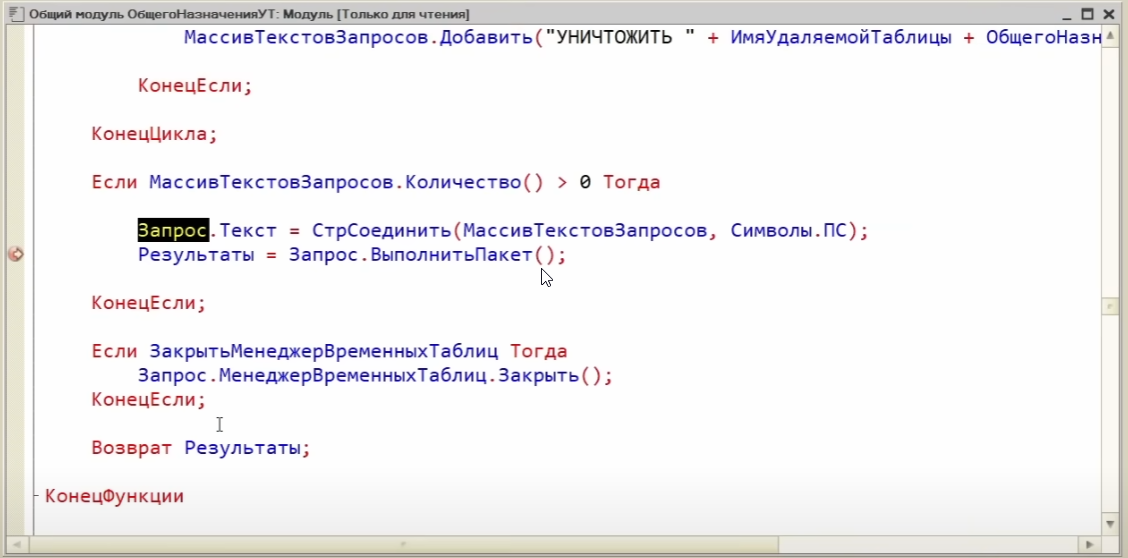Click the ЗакрытьМенеджерВременныхТаблиц variable

point(325,352)
